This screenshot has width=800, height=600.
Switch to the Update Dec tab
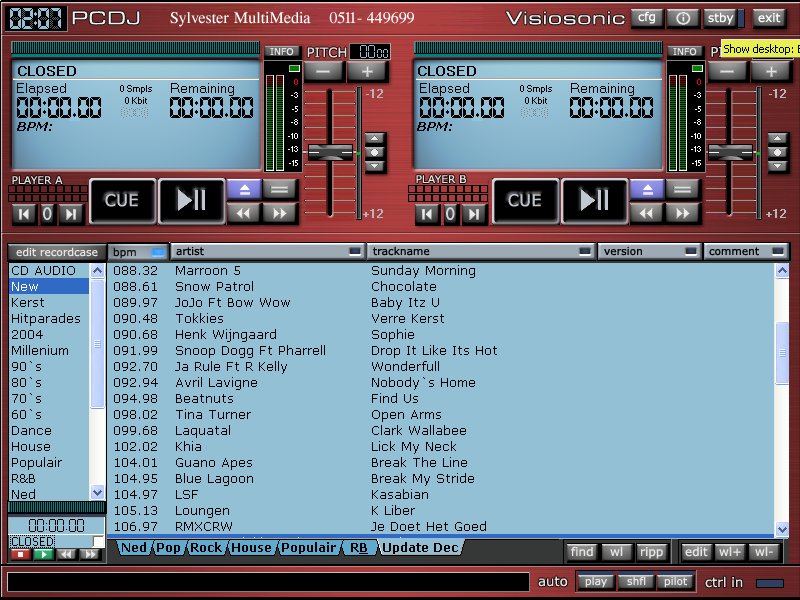coord(420,548)
